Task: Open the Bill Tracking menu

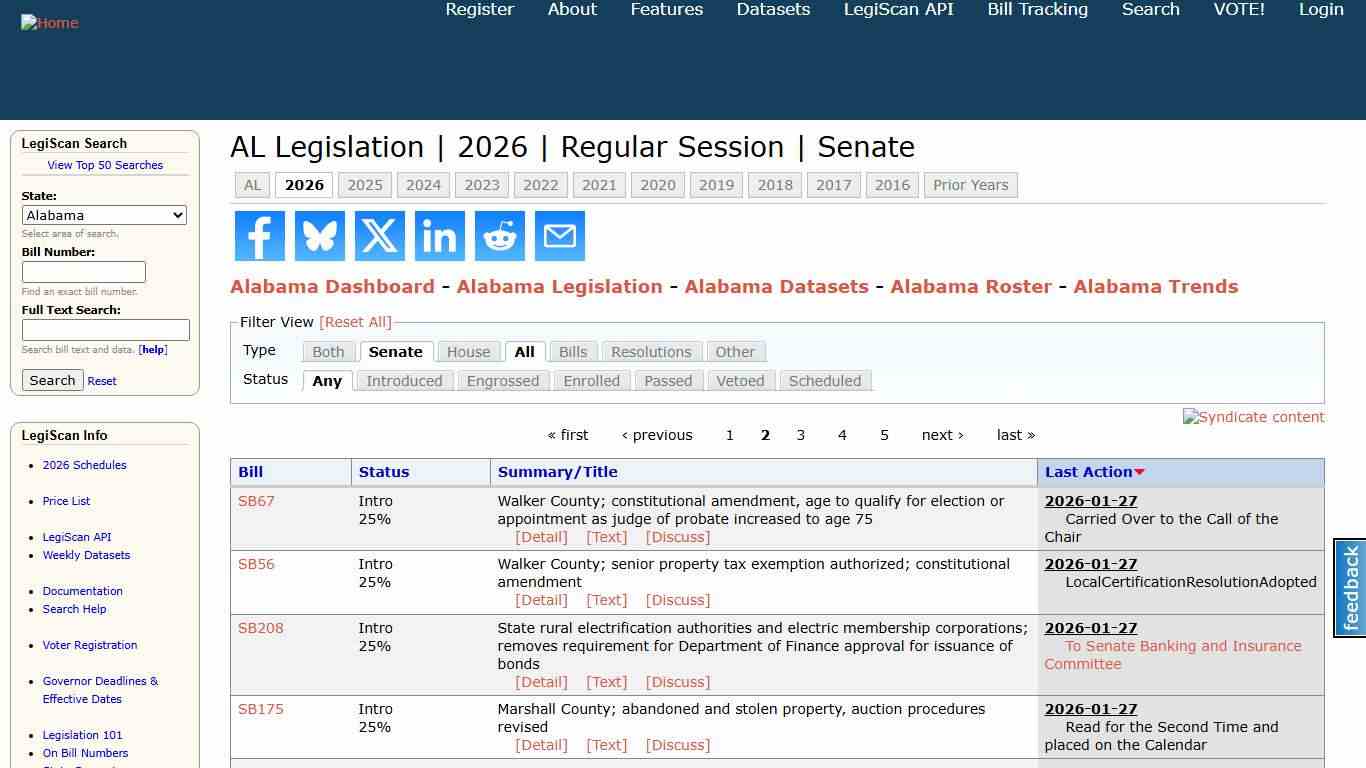Action: 1037,10
